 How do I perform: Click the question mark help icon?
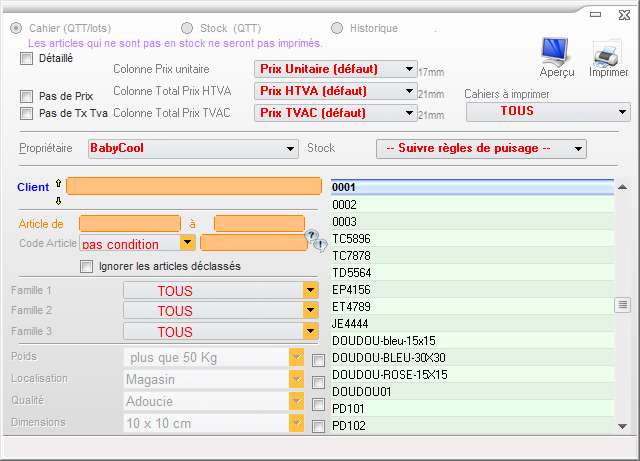311,235
